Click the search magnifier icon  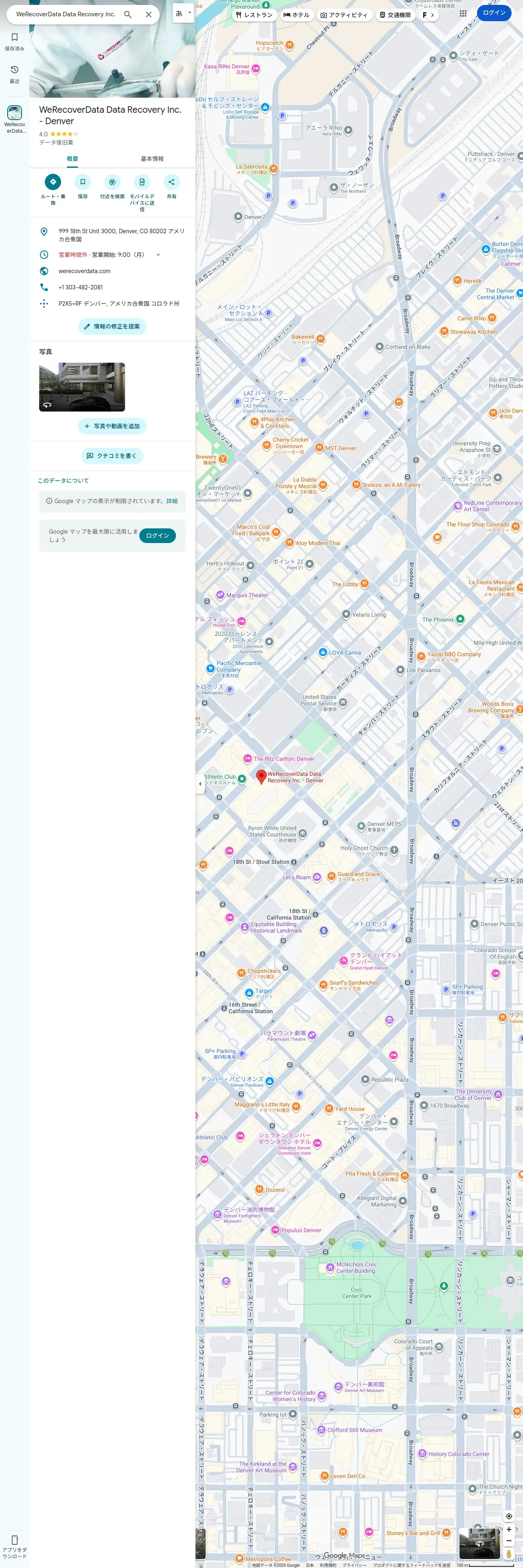pos(128,14)
